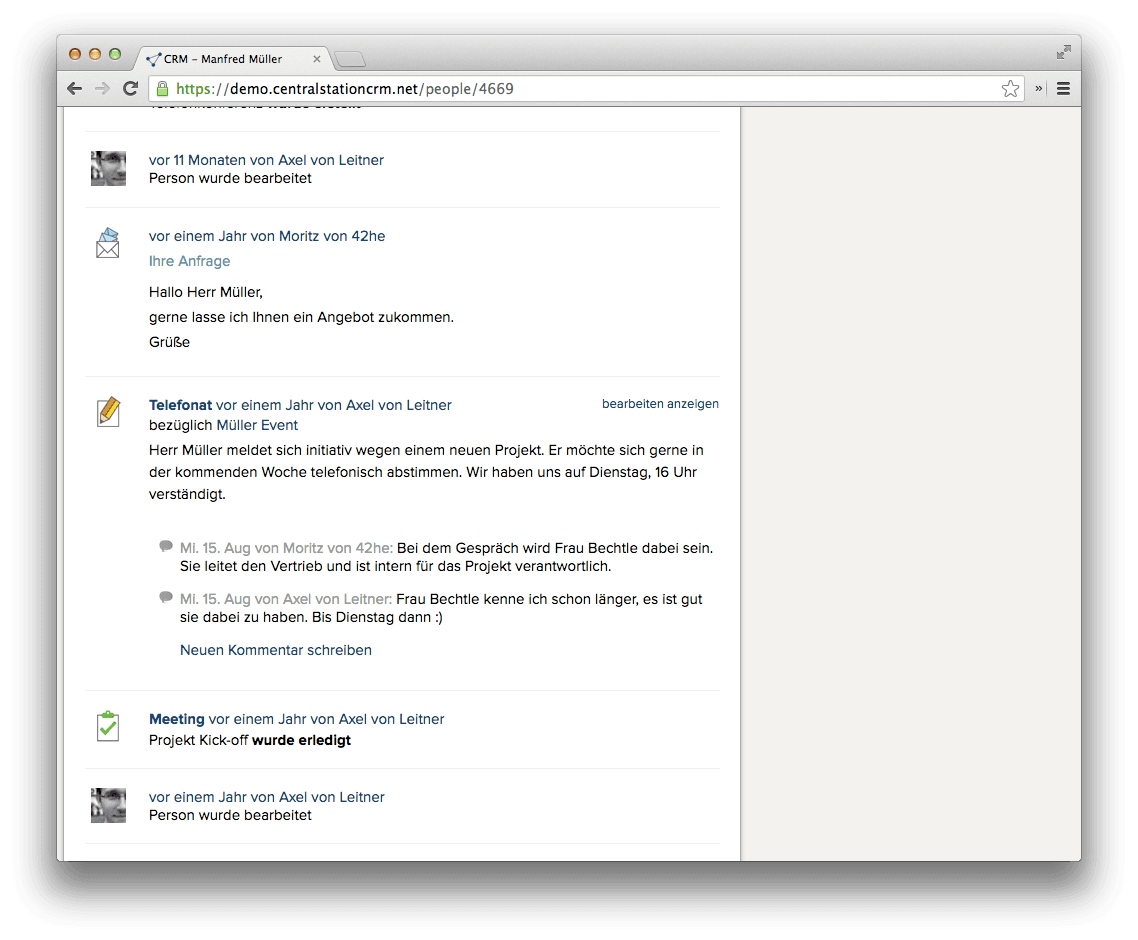Enter fullscreen using the window expand arrows

[1063, 52]
